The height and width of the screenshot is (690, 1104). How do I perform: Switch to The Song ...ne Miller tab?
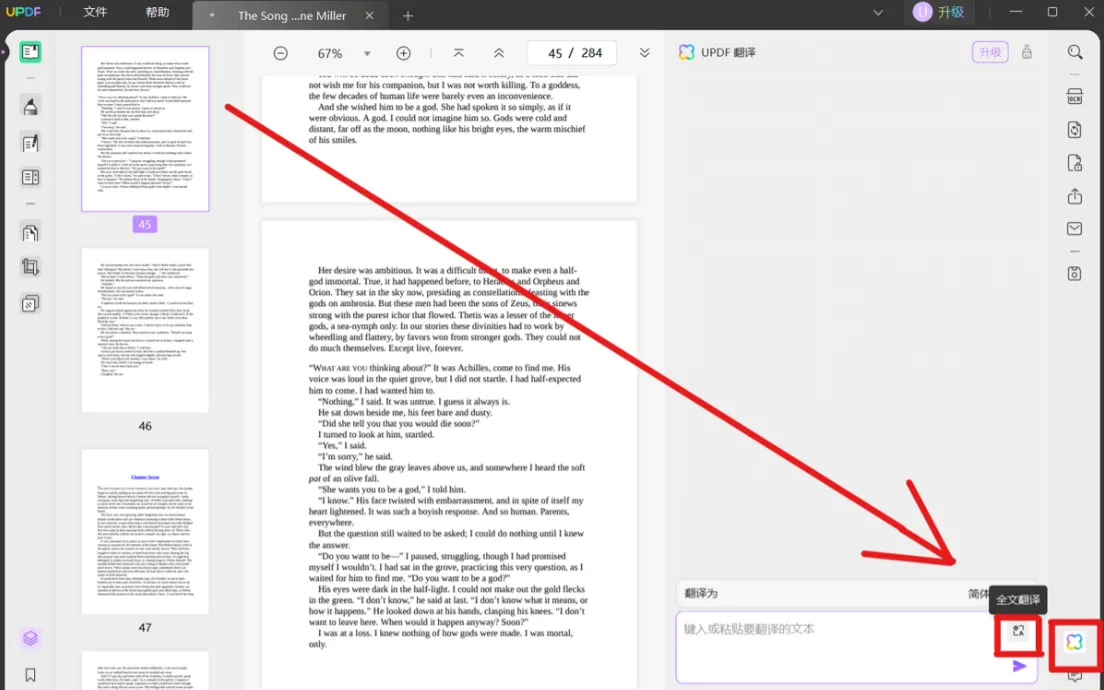tap(291, 15)
